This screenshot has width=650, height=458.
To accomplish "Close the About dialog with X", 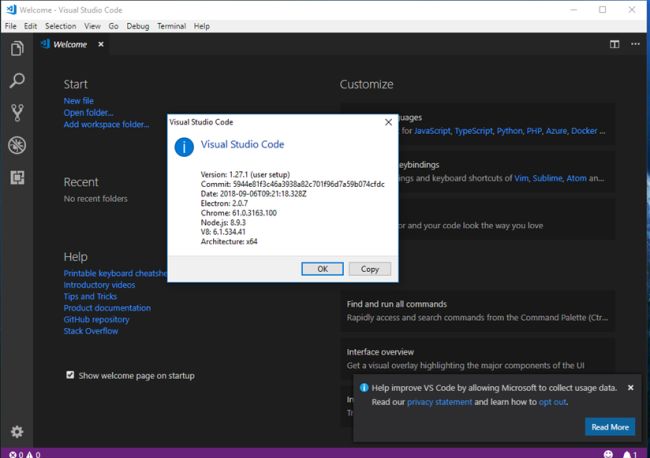I will pos(388,122).
